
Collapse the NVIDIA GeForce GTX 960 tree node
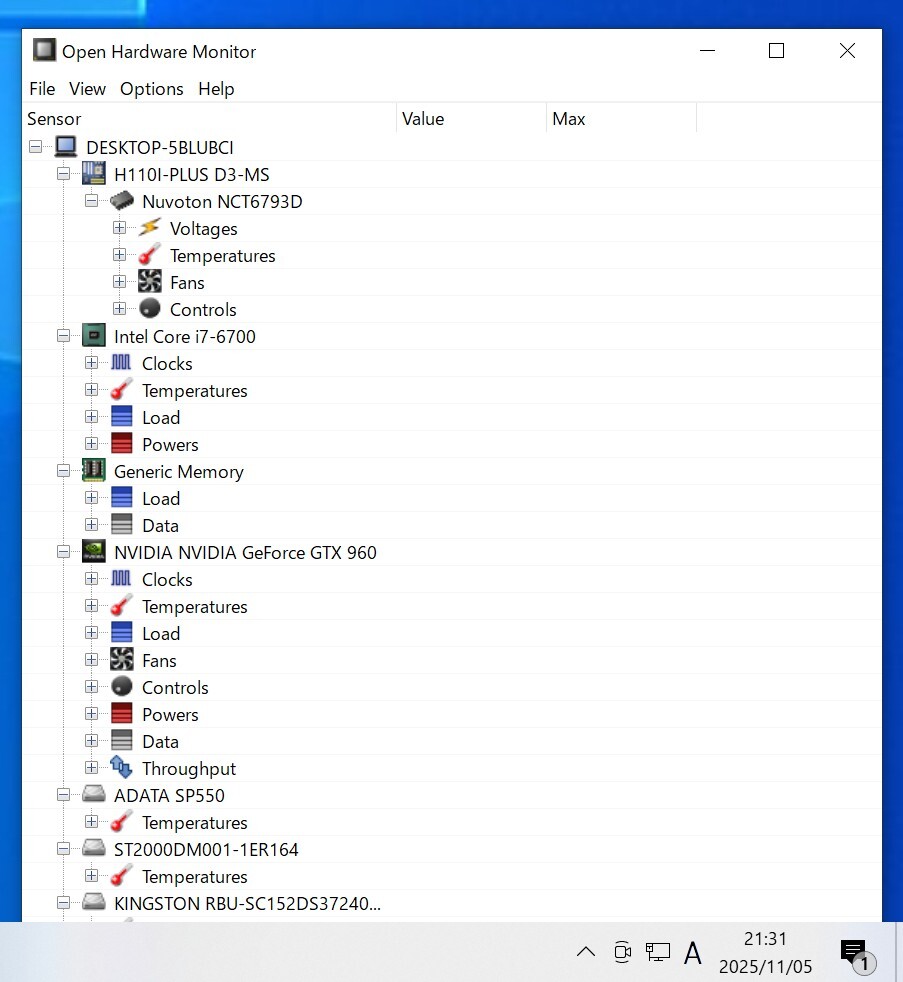pyautogui.click(x=64, y=553)
